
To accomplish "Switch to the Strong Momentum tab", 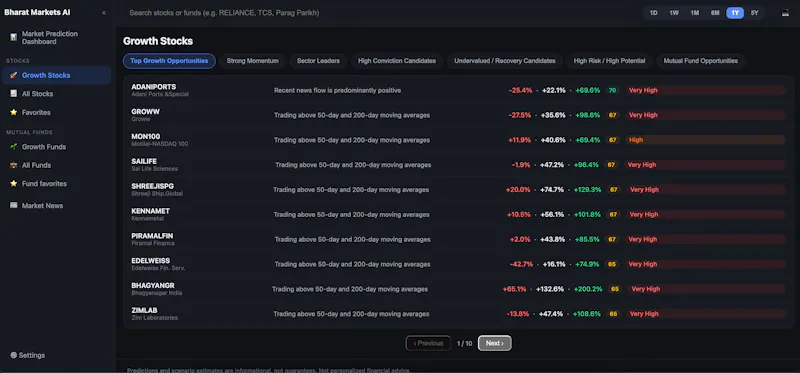I will point(253,61).
